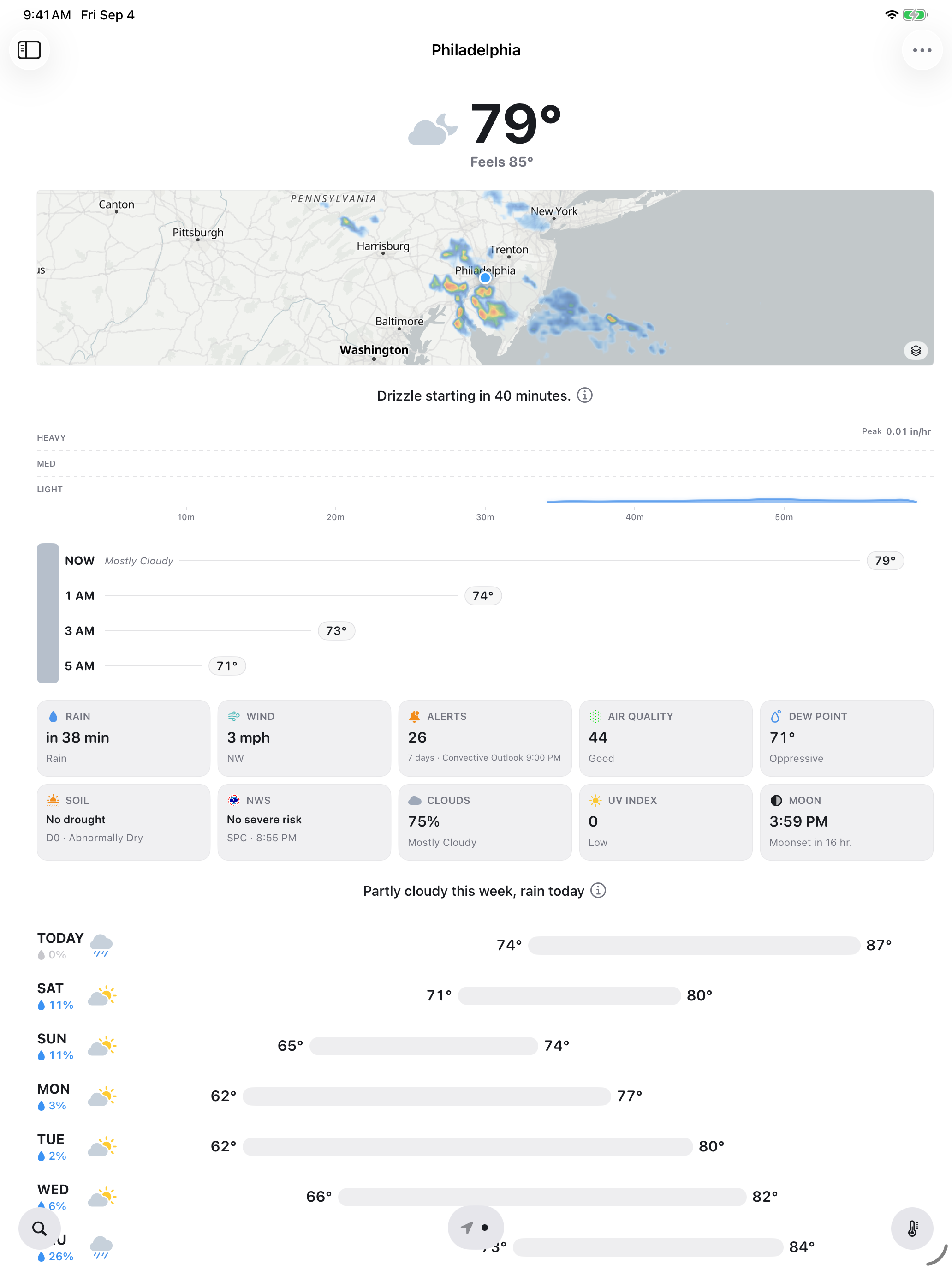The width and height of the screenshot is (952, 1270).
Task: Select the NOW Mostly Cloudy hourly row
Action: tap(484, 560)
